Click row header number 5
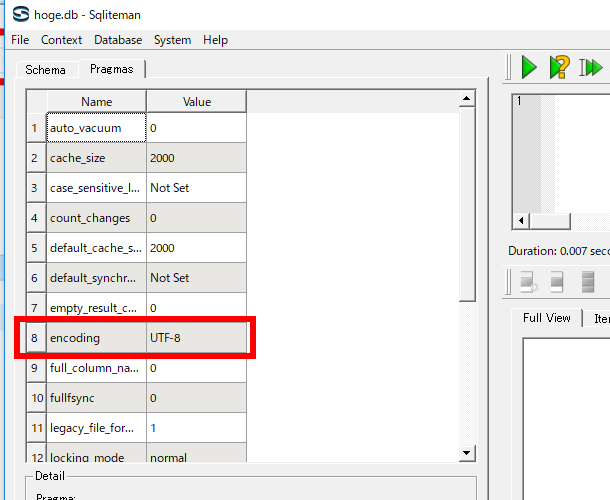610x500 pixels. coord(36,247)
